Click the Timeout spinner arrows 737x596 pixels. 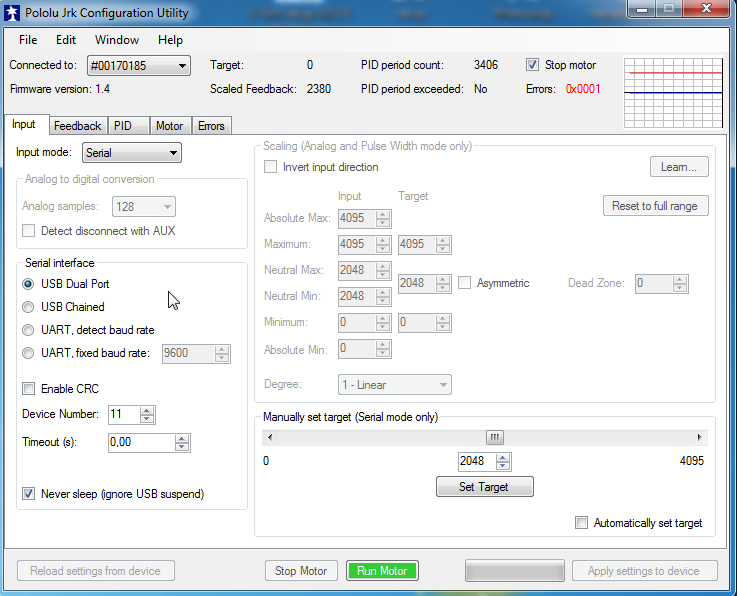pos(182,443)
